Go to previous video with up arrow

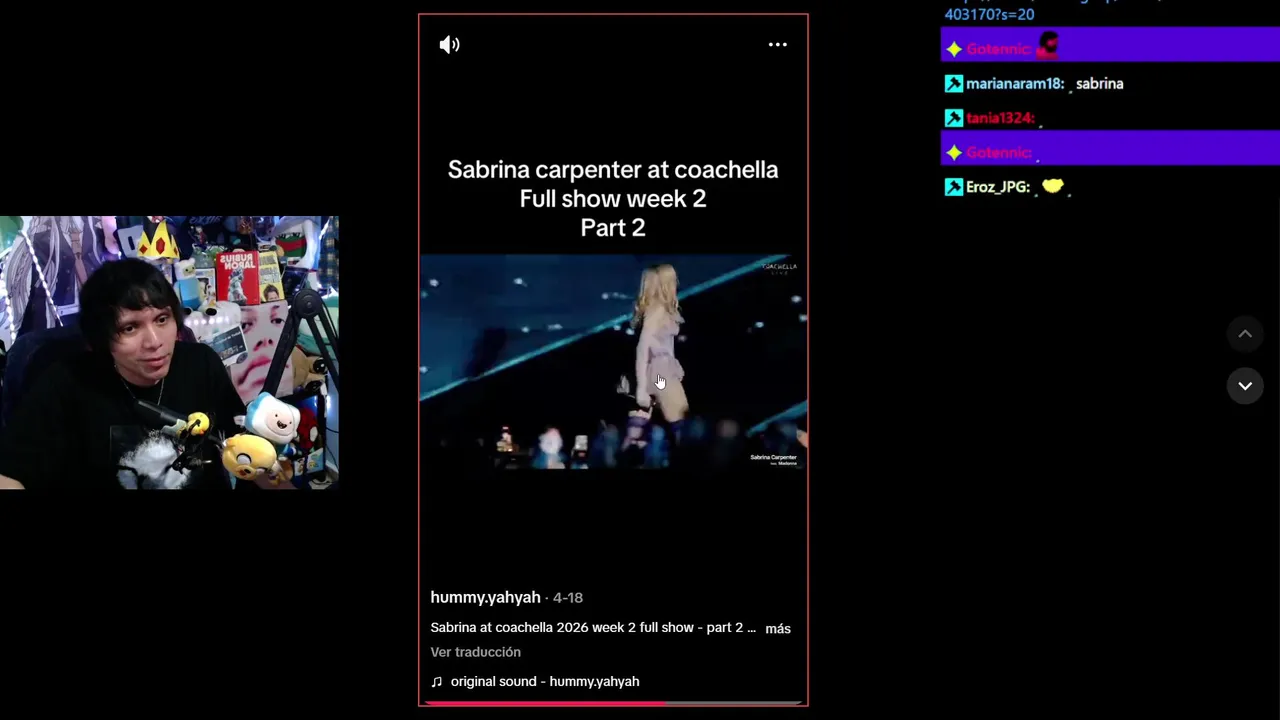tap(1245, 334)
